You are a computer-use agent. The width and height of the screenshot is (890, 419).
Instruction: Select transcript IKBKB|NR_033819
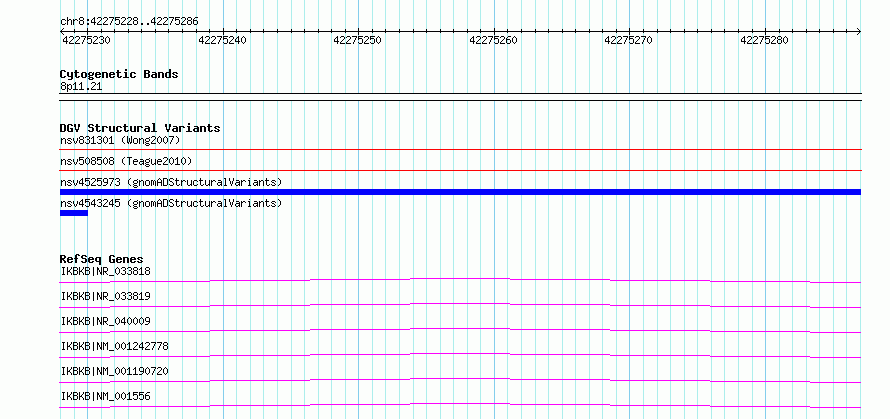click(106, 296)
